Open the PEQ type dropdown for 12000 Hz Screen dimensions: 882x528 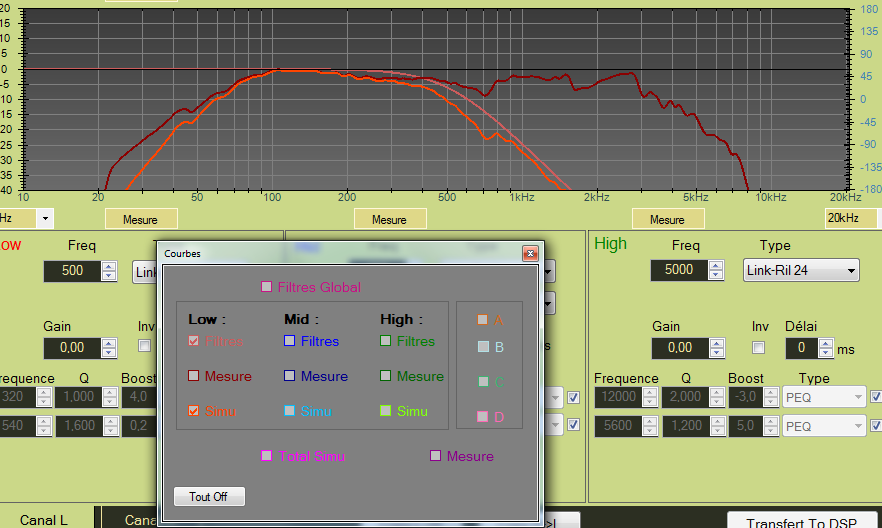coord(823,397)
